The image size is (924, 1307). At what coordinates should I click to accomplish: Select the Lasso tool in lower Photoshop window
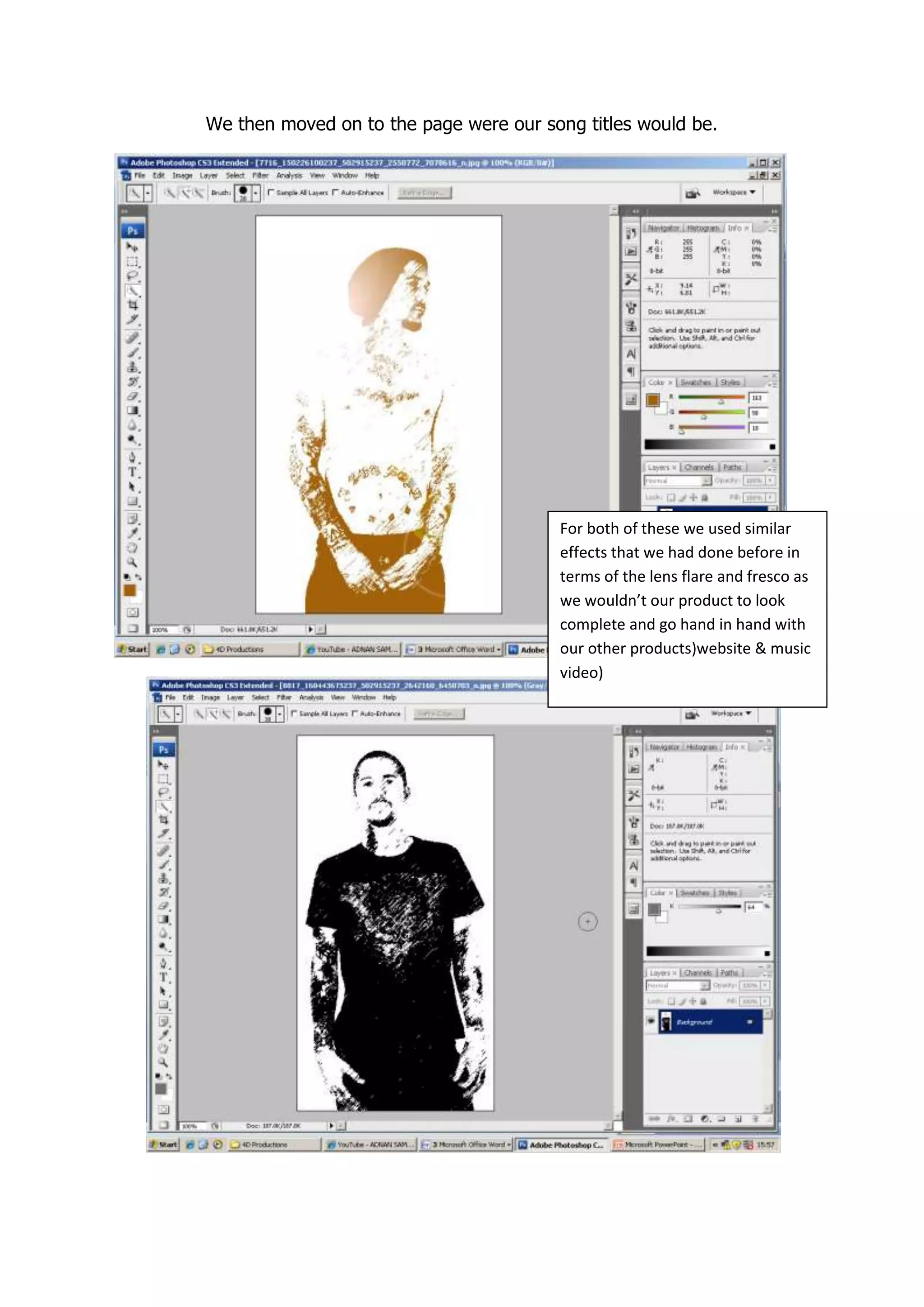tap(163, 793)
